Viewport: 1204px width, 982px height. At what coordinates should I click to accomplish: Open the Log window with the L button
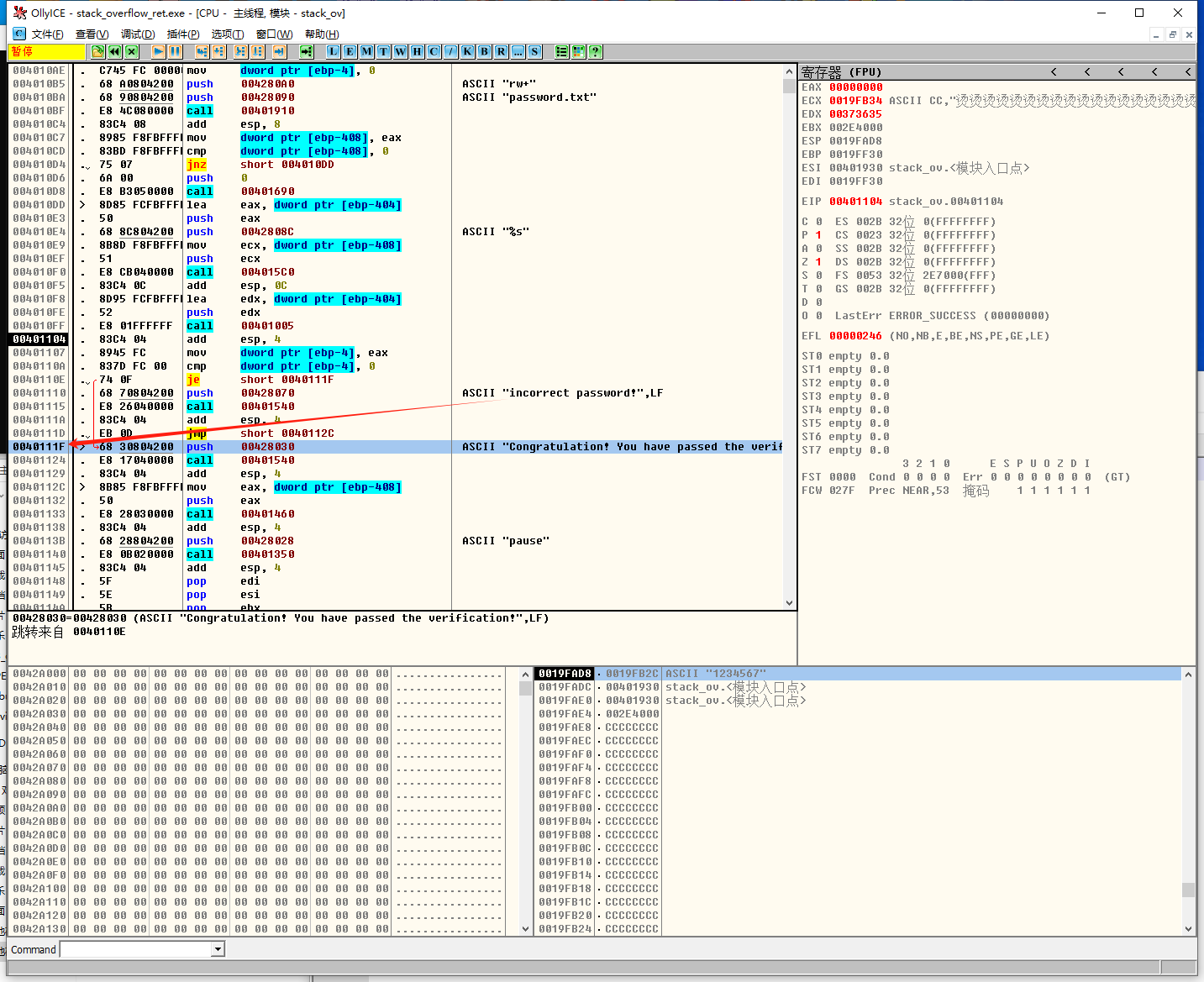333,51
